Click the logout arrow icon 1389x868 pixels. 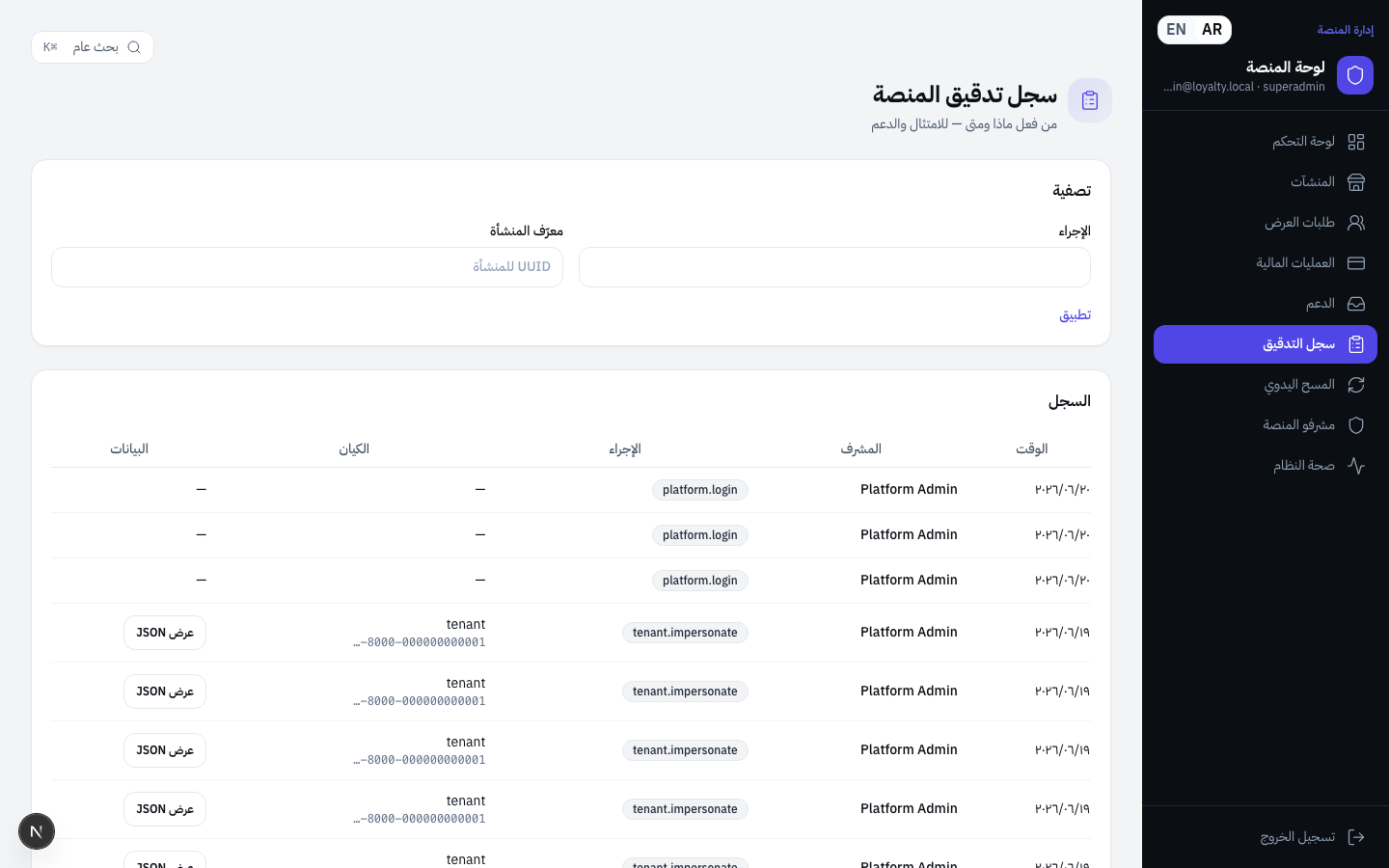tap(1356, 837)
